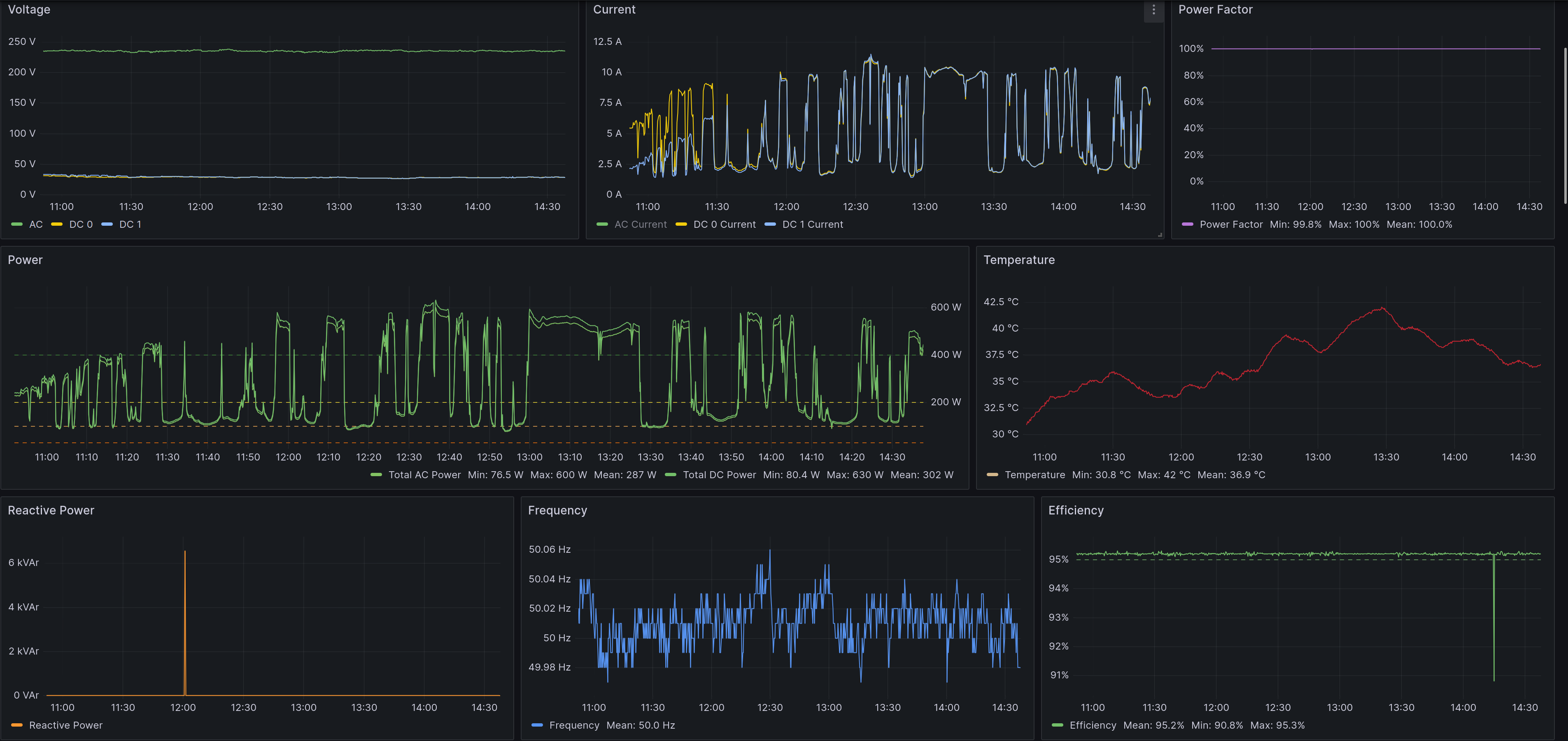1568x741 pixels.
Task: Click the yellow DC 0 Current color marker
Action: (681, 224)
